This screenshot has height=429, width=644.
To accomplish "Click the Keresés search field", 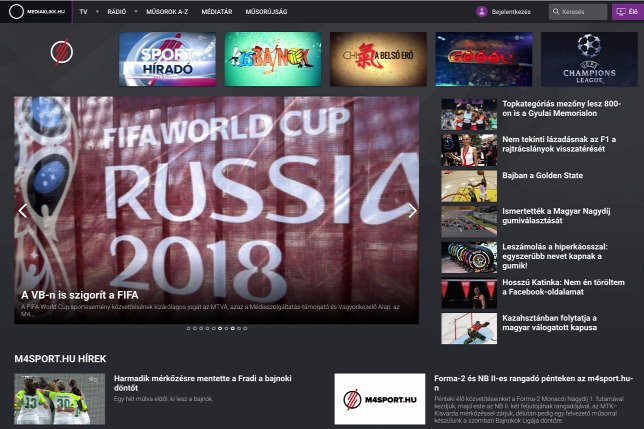I will click(578, 11).
